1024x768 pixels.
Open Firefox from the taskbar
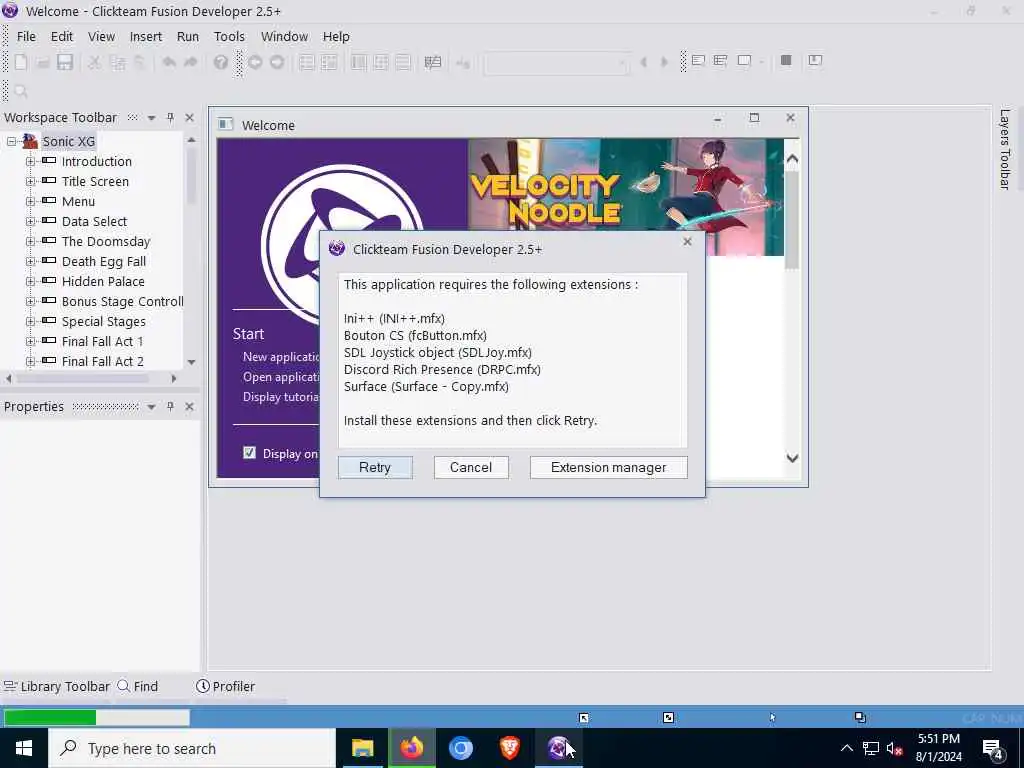pyautogui.click(x=412, y=748)
